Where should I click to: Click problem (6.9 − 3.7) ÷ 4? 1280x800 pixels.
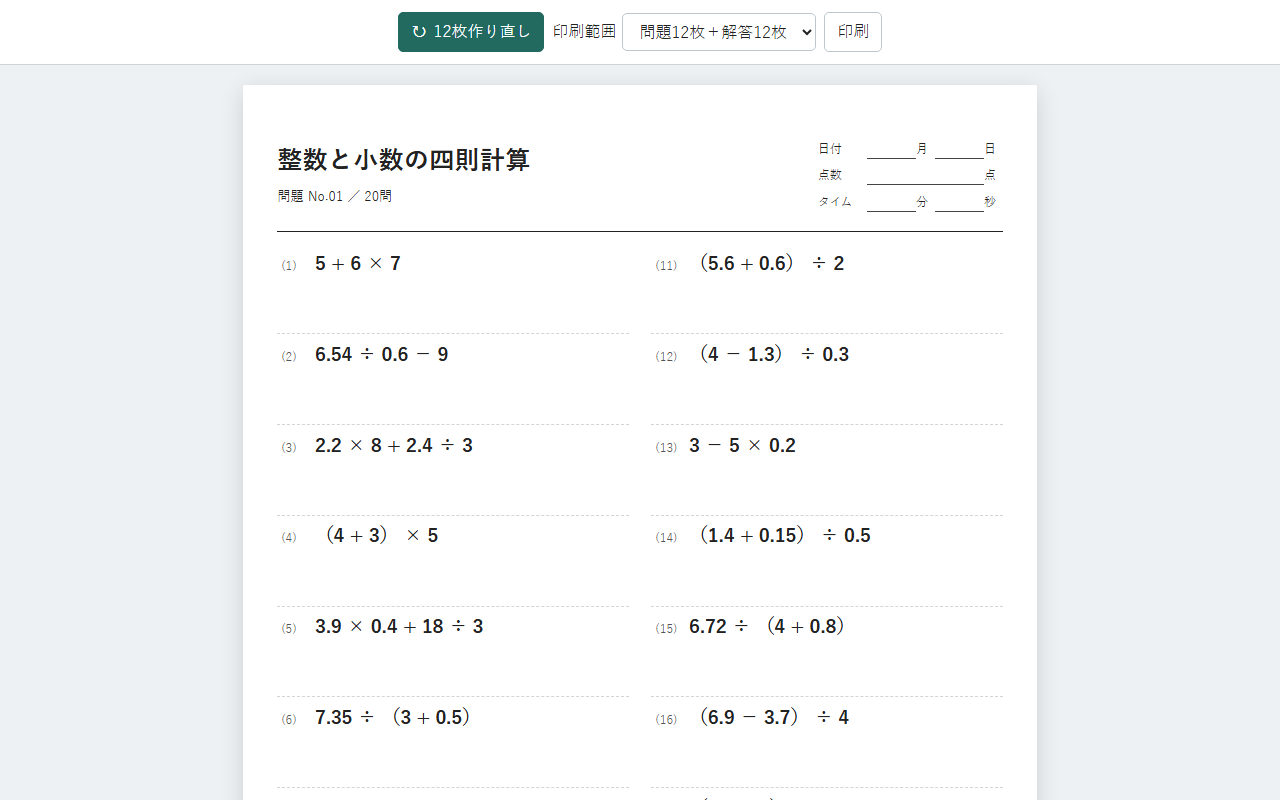point(774,718)
